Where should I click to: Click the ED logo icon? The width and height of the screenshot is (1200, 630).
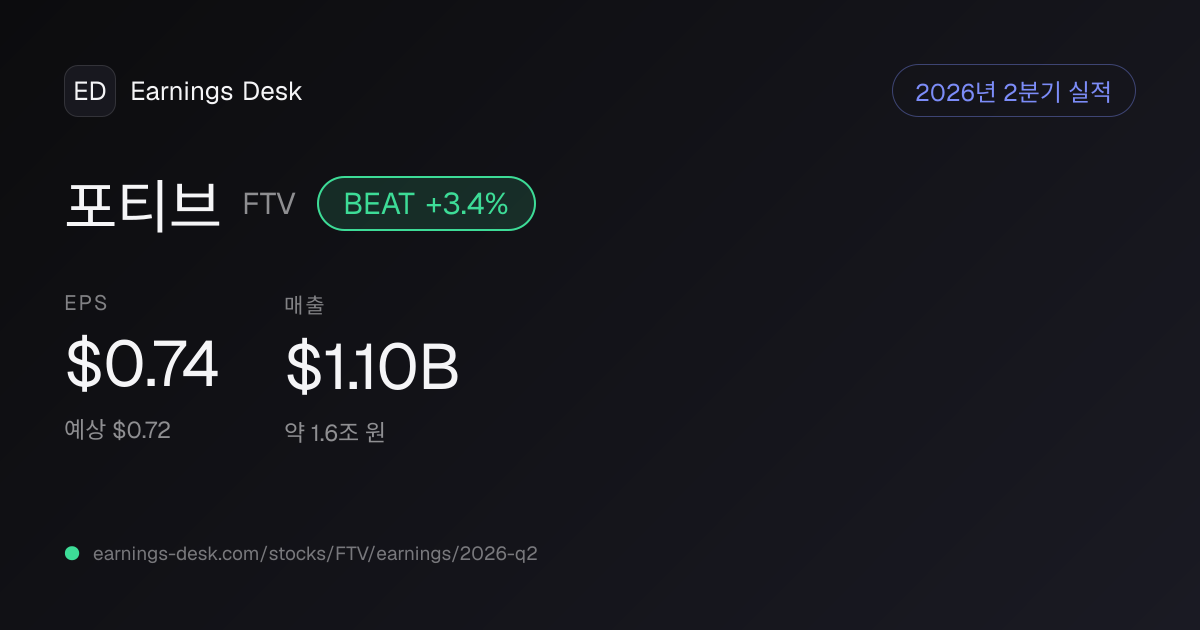point(90,91)
